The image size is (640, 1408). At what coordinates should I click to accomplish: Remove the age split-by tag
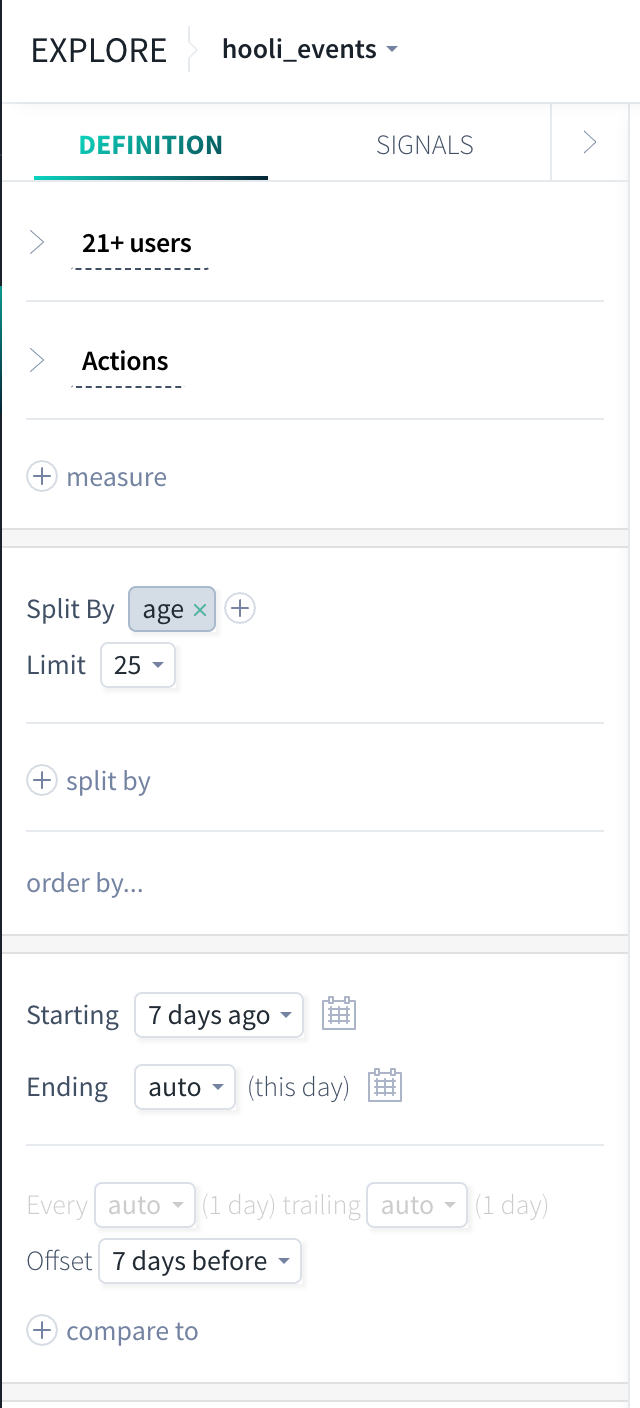[x=200, y=610]
